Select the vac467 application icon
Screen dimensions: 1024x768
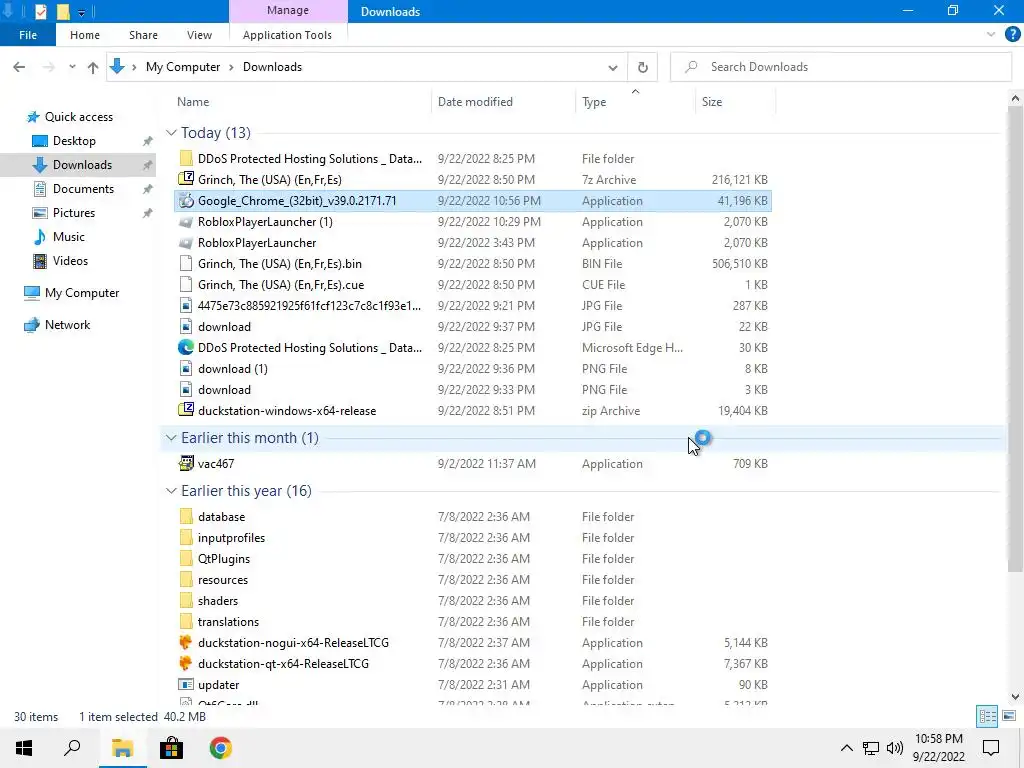(x=186, y=464)
